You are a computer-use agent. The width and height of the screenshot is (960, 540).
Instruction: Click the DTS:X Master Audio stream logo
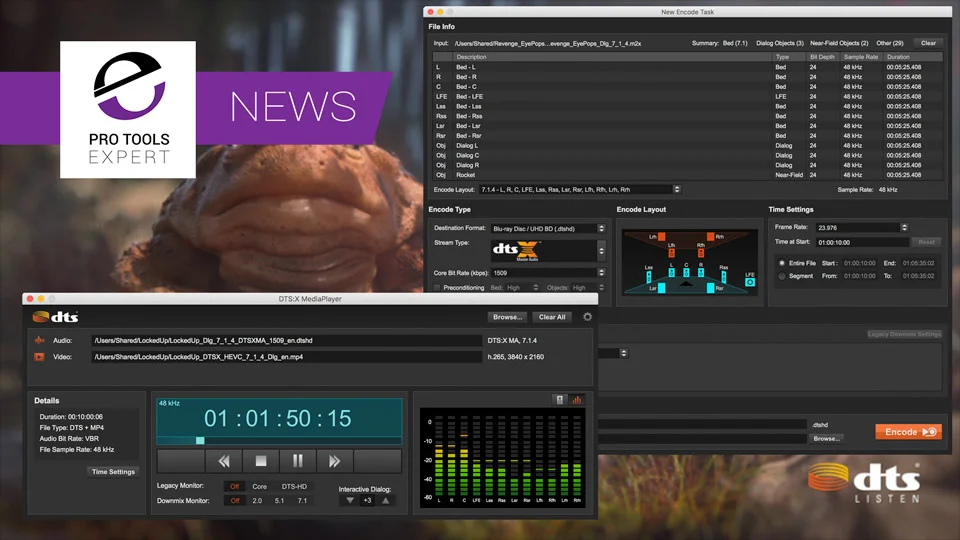[x=516, y=250]
